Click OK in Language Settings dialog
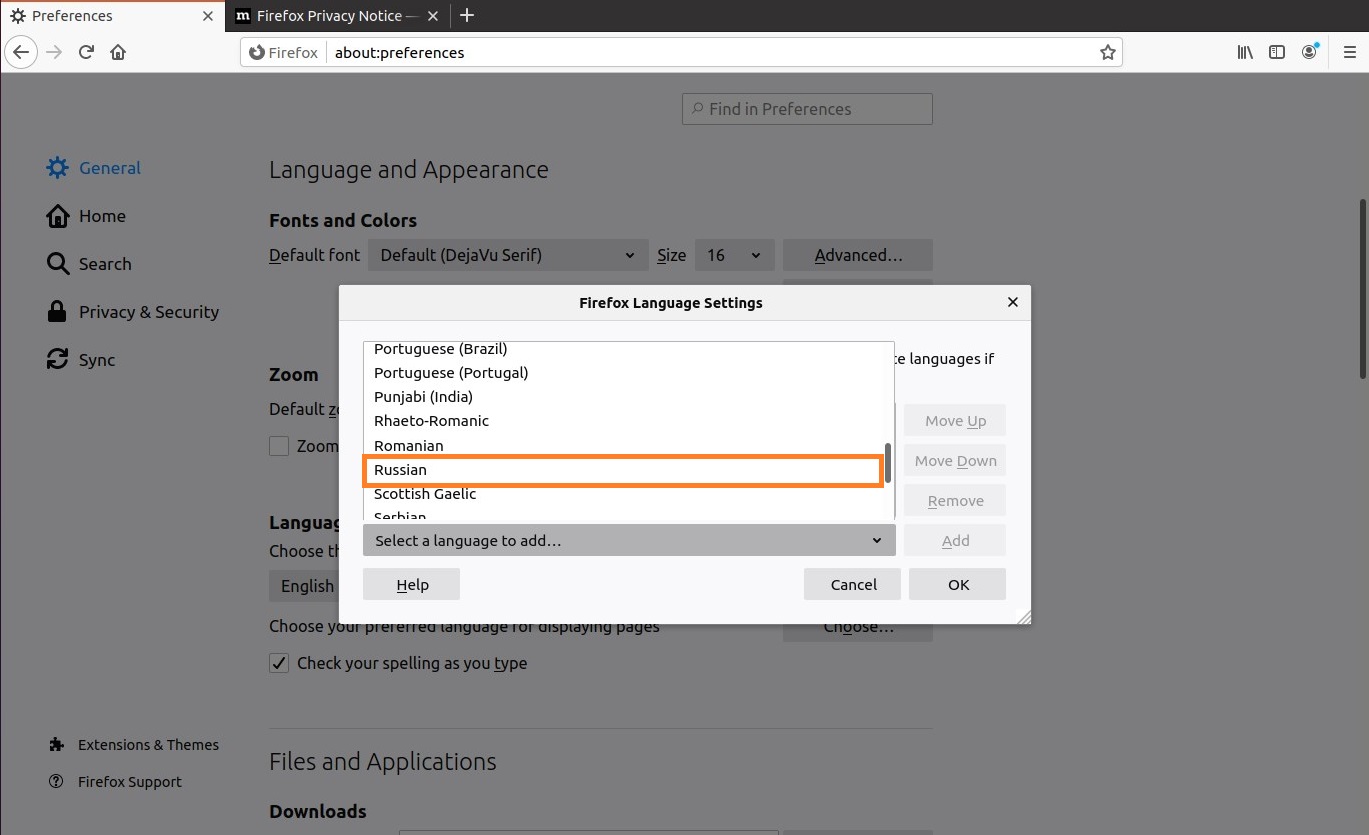Viewport: 1369px width, 835px height. [x=957, y=585]
